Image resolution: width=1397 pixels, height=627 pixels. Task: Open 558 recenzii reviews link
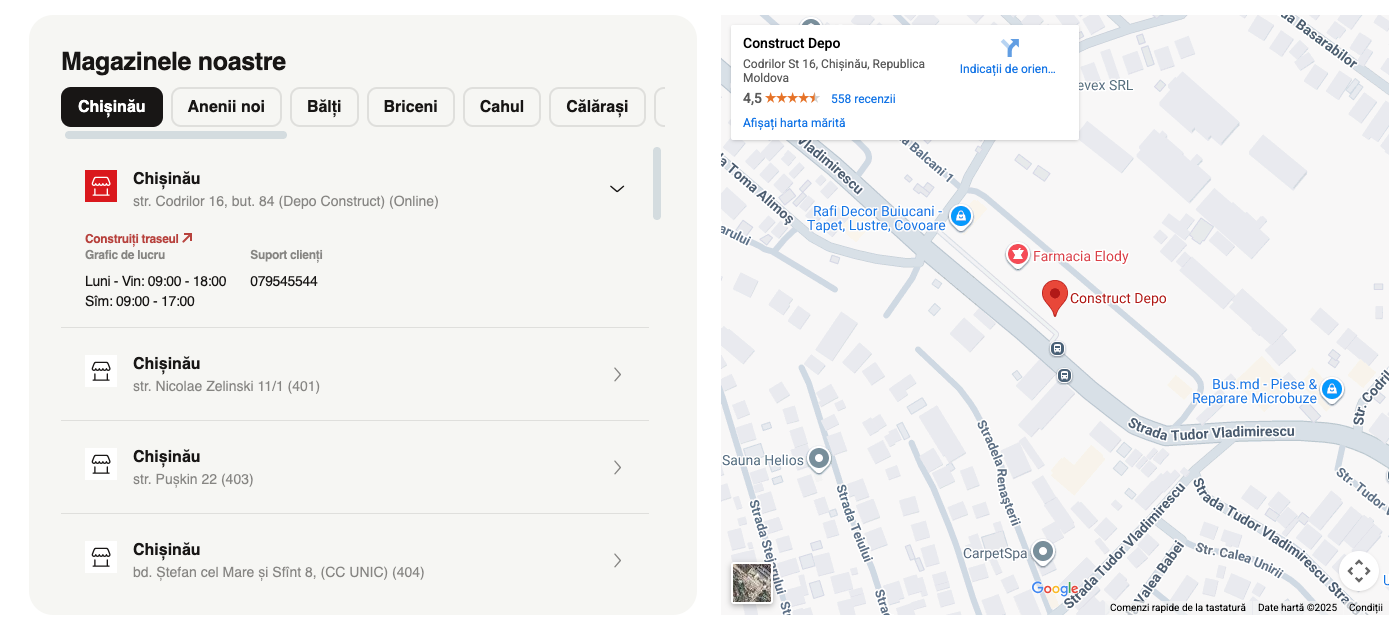click(863, 99)
